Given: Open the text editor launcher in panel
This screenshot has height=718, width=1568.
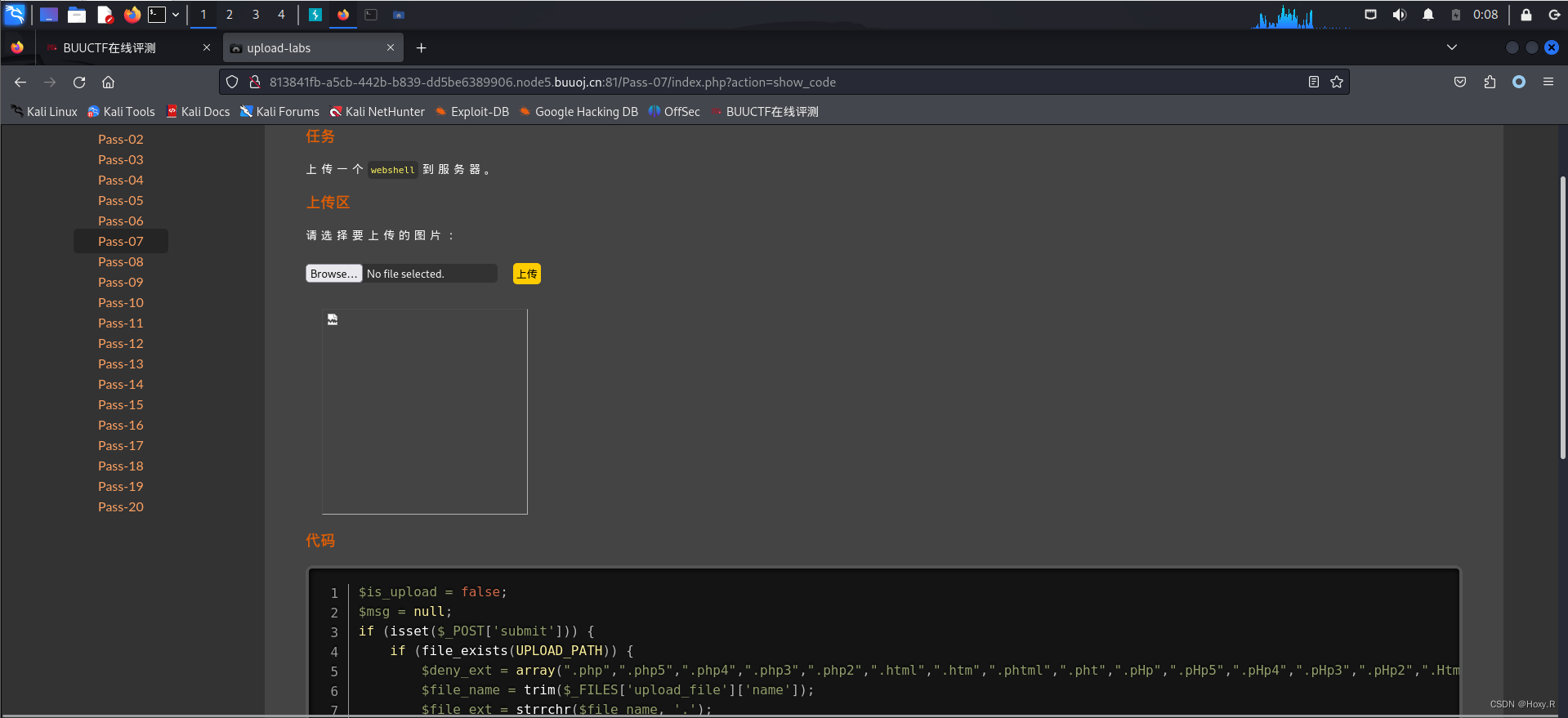Looking at the screenshot, I should click(105, 15).
